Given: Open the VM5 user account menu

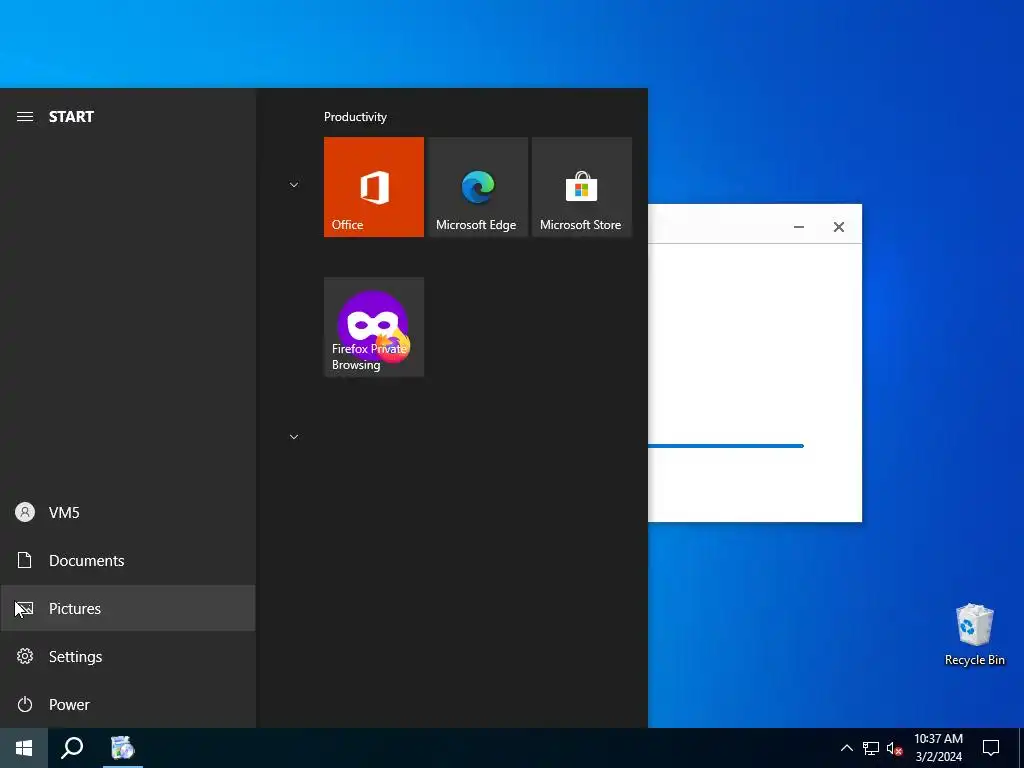Looking at the screenshot, I should pos(127,513).
